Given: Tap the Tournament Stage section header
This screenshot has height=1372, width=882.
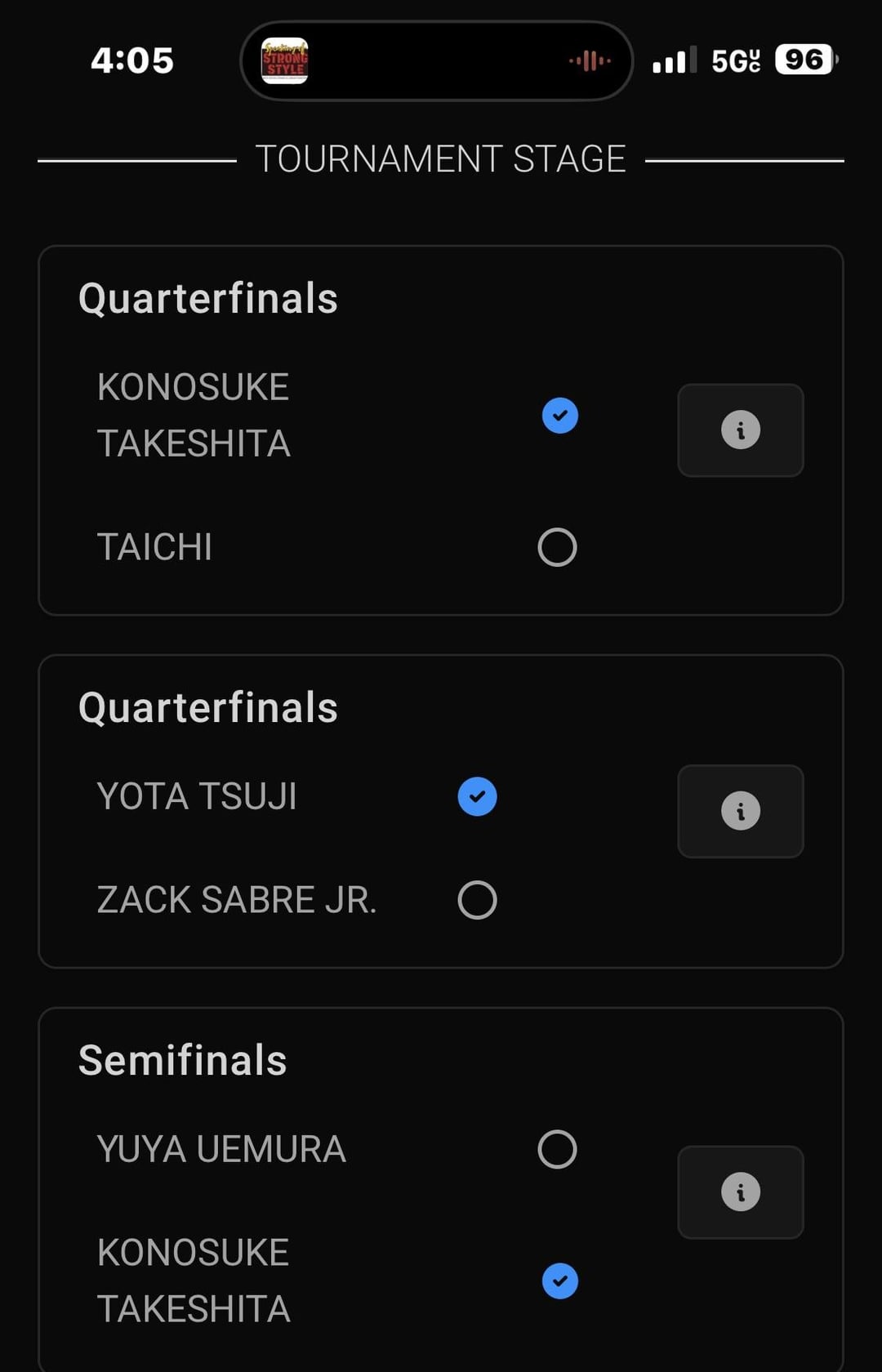Looking at the screenshot, I should coord(441,159).
